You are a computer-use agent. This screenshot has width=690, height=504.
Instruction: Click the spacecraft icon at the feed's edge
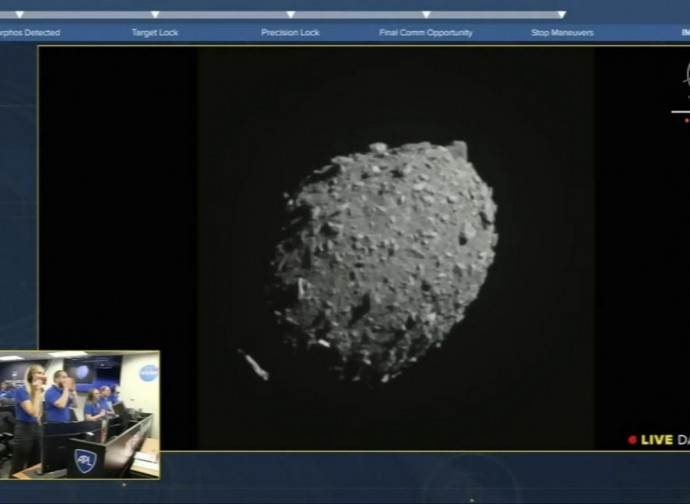686,79
